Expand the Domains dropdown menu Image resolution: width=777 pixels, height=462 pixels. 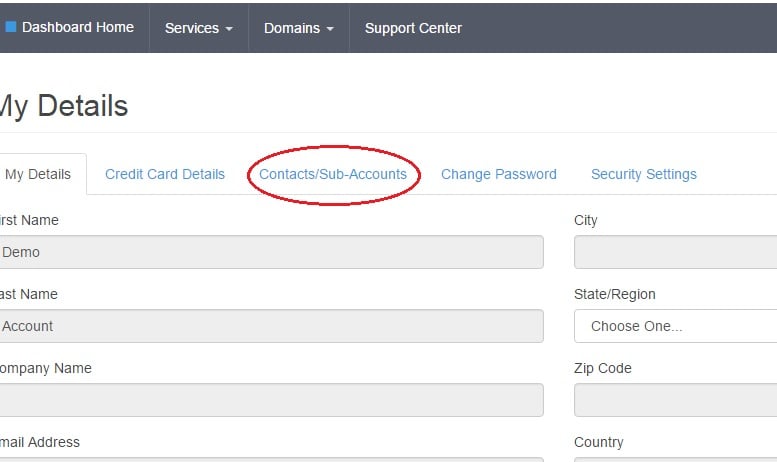pyautogui.click(x=298, y=28)
